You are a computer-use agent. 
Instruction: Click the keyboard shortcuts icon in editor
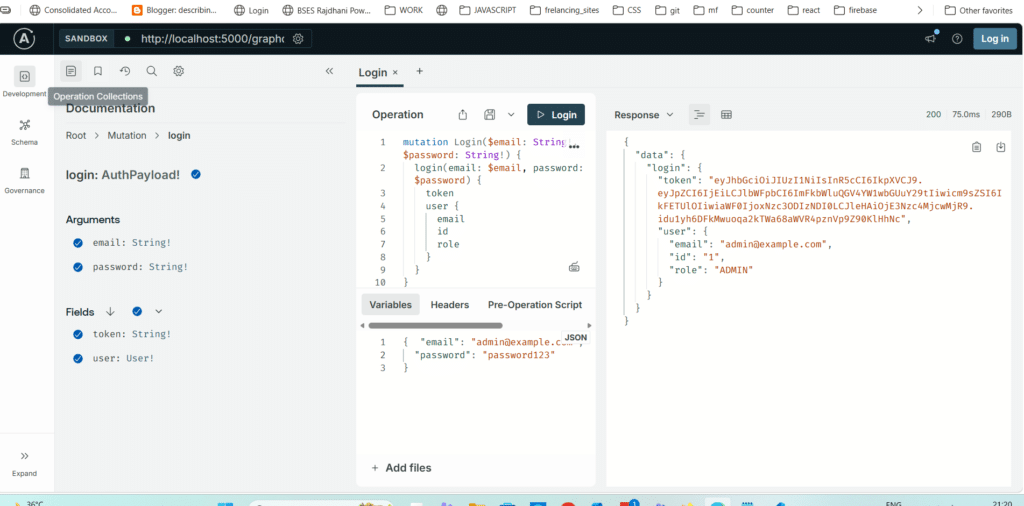[575, 267]
